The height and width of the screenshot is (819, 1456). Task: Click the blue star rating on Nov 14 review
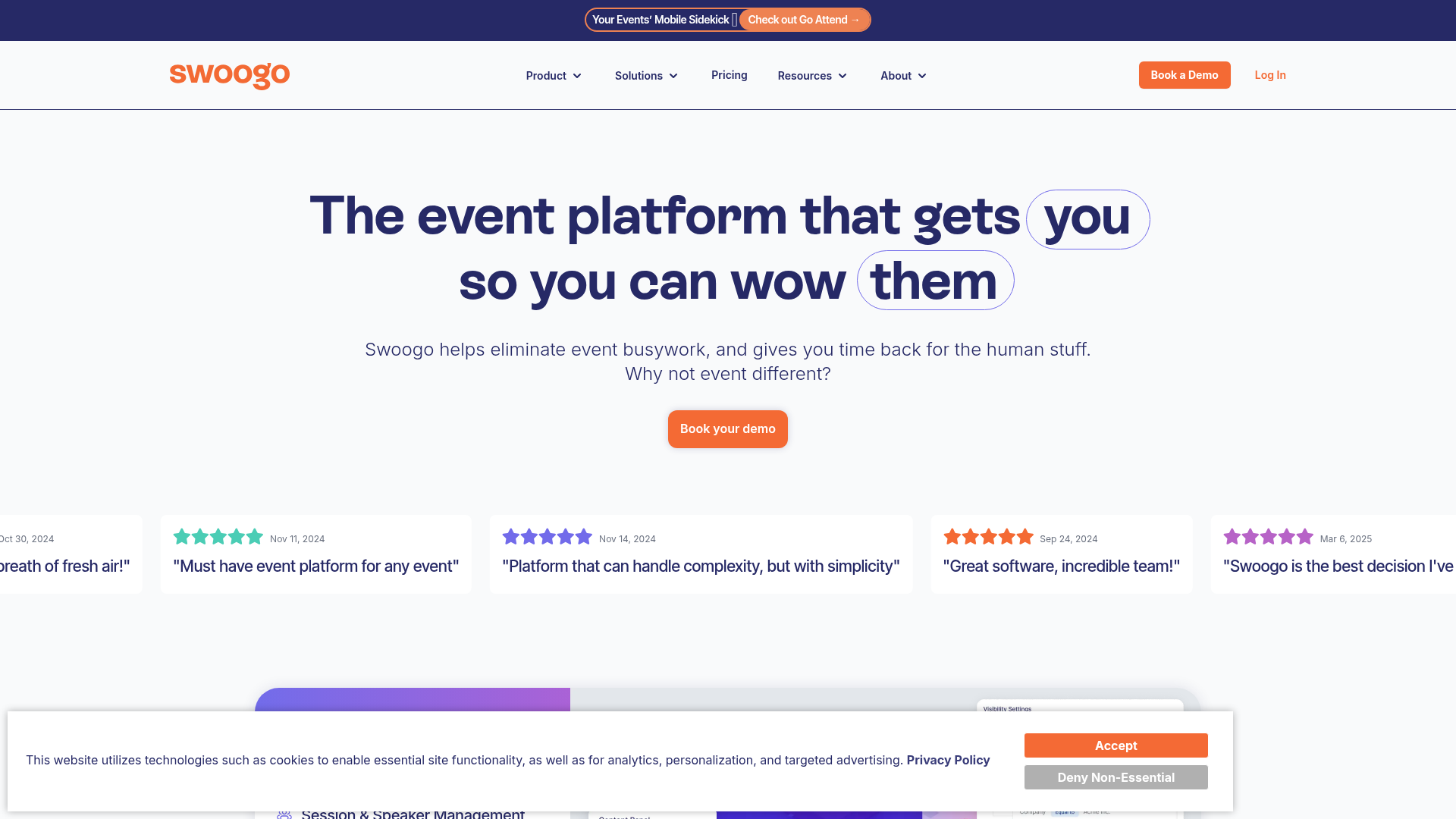tap(547, 537)
